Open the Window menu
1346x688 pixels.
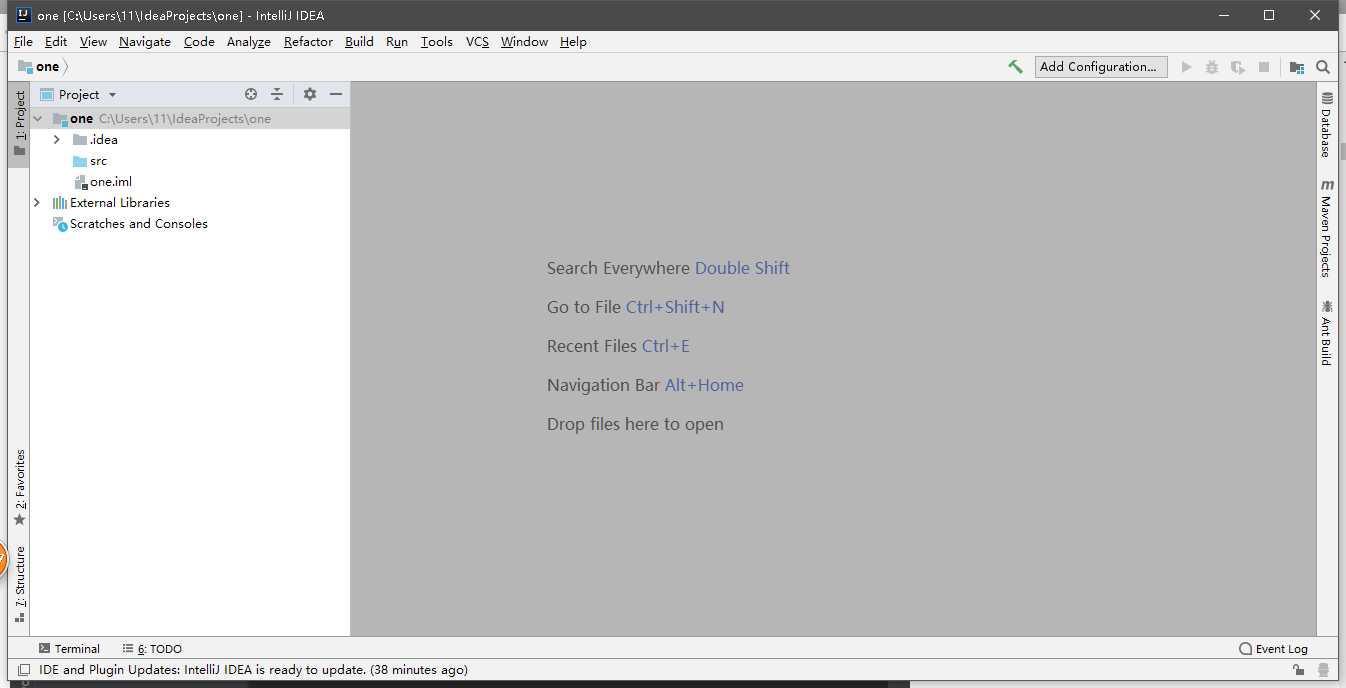525,42
